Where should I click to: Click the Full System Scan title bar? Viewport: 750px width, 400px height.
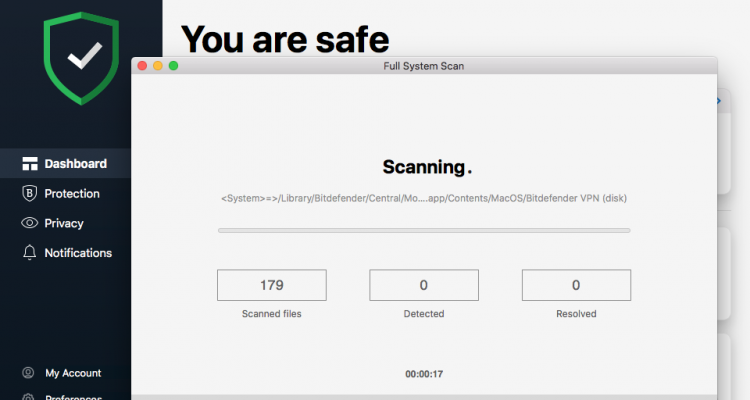tap(424, 66)
